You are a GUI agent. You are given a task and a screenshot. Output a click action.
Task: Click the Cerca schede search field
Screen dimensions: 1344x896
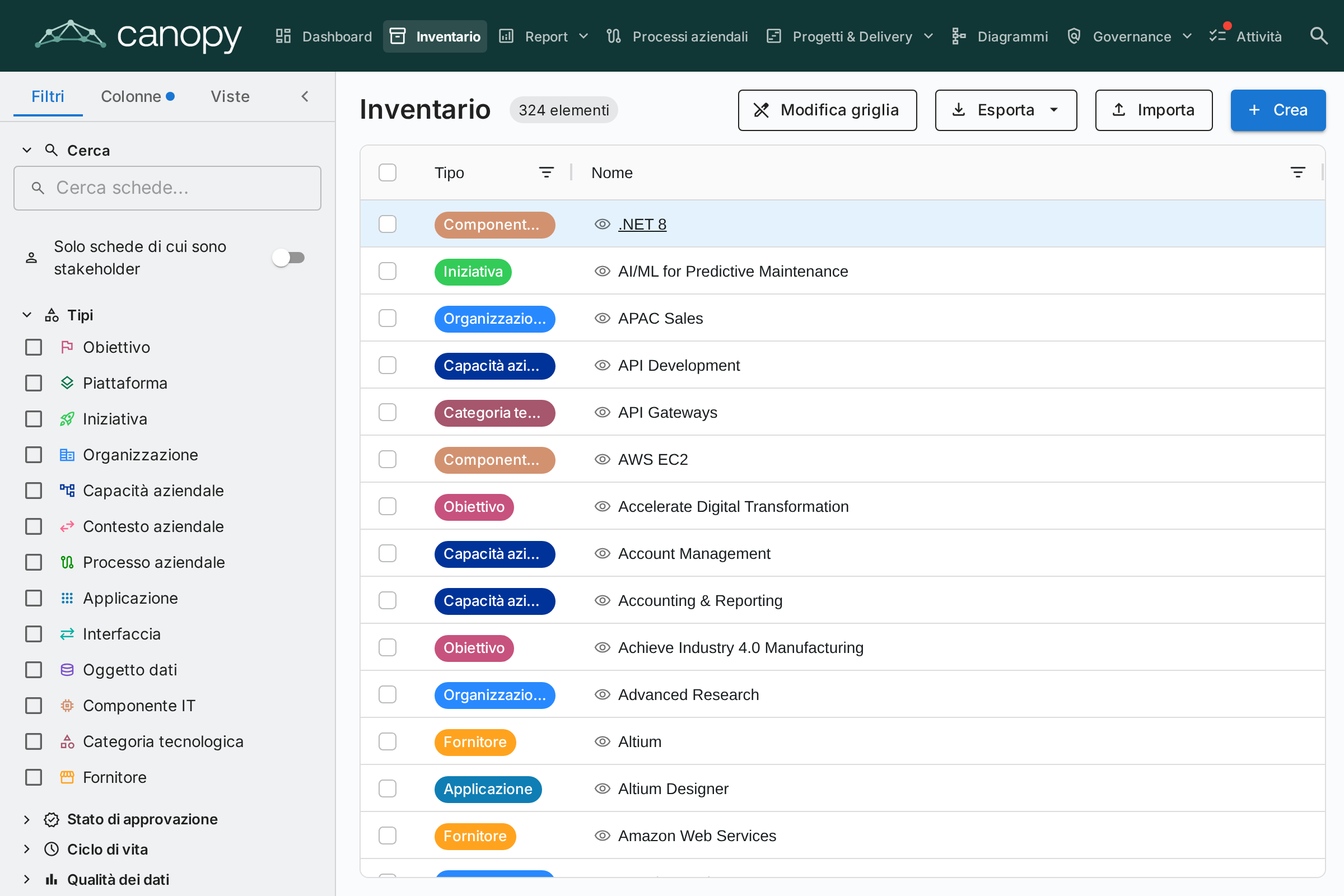[x=167, y=188]
